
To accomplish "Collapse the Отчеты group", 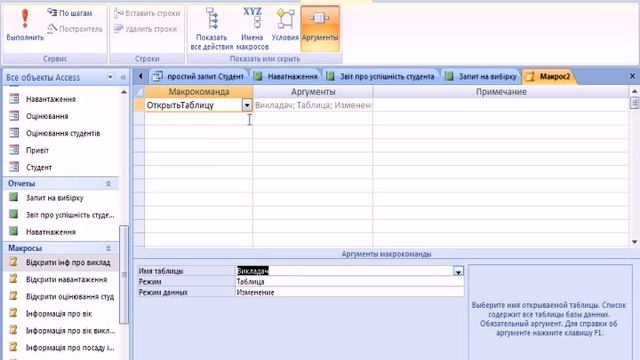I will click(x=109, y=184).
